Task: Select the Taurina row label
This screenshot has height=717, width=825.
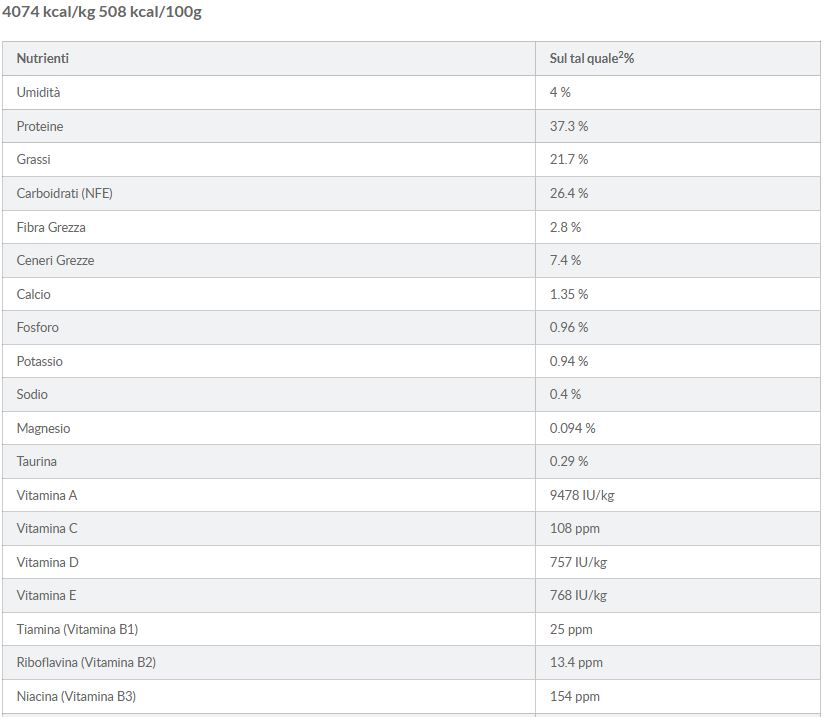Action: coord(37,461)
